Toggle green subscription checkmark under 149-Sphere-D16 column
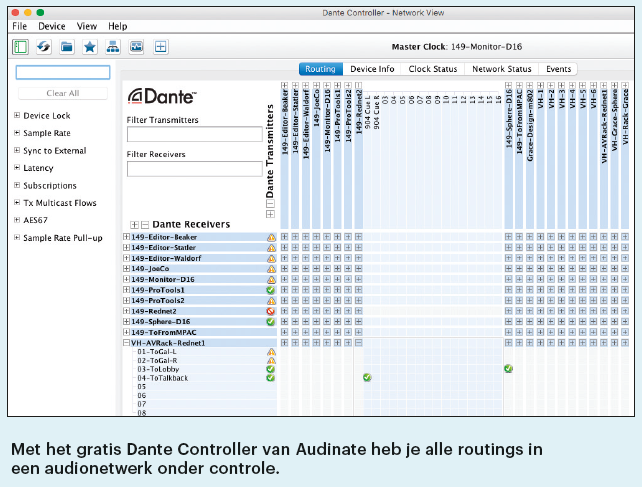Screen dimensions: 642x487 [508, 369]
